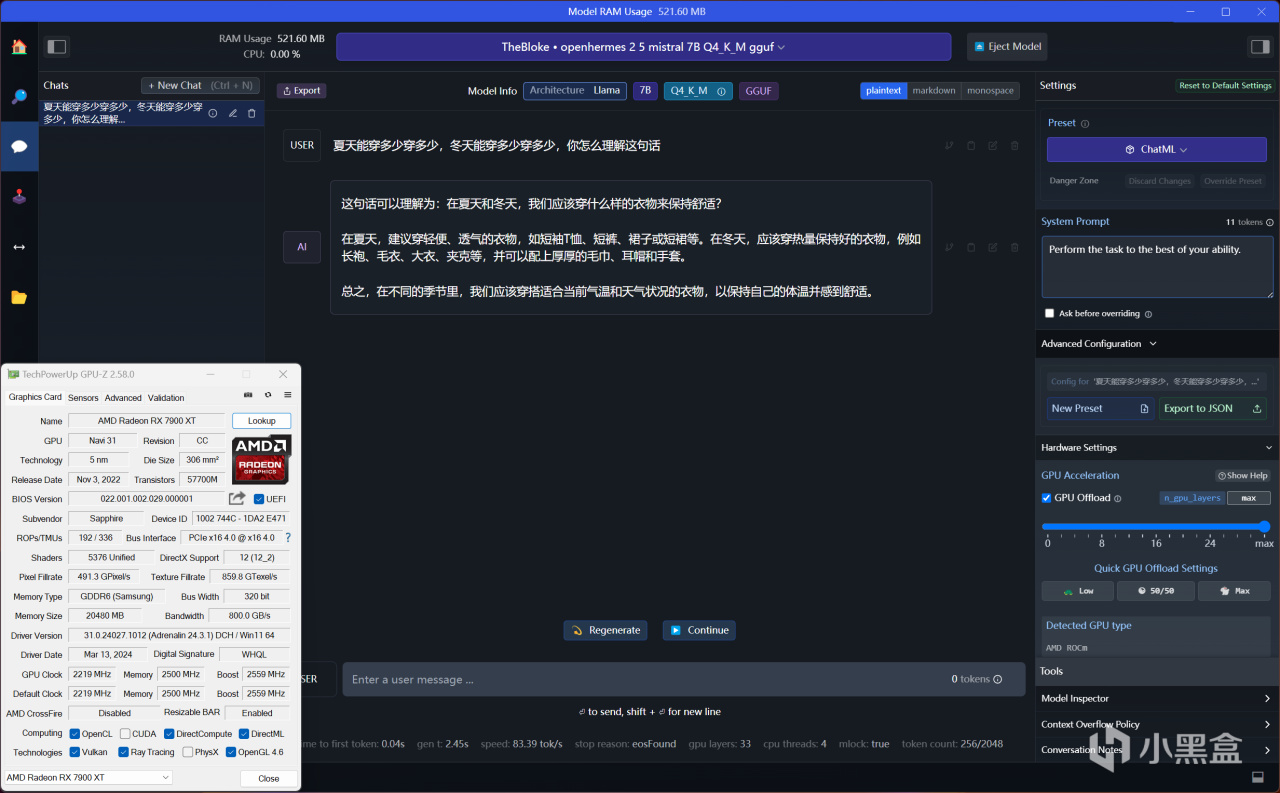Image resolution: width=1280 pixels, height=793 pixels.
Task: Open the GPU-Z hamburger menu
Action: click(288, 395)
